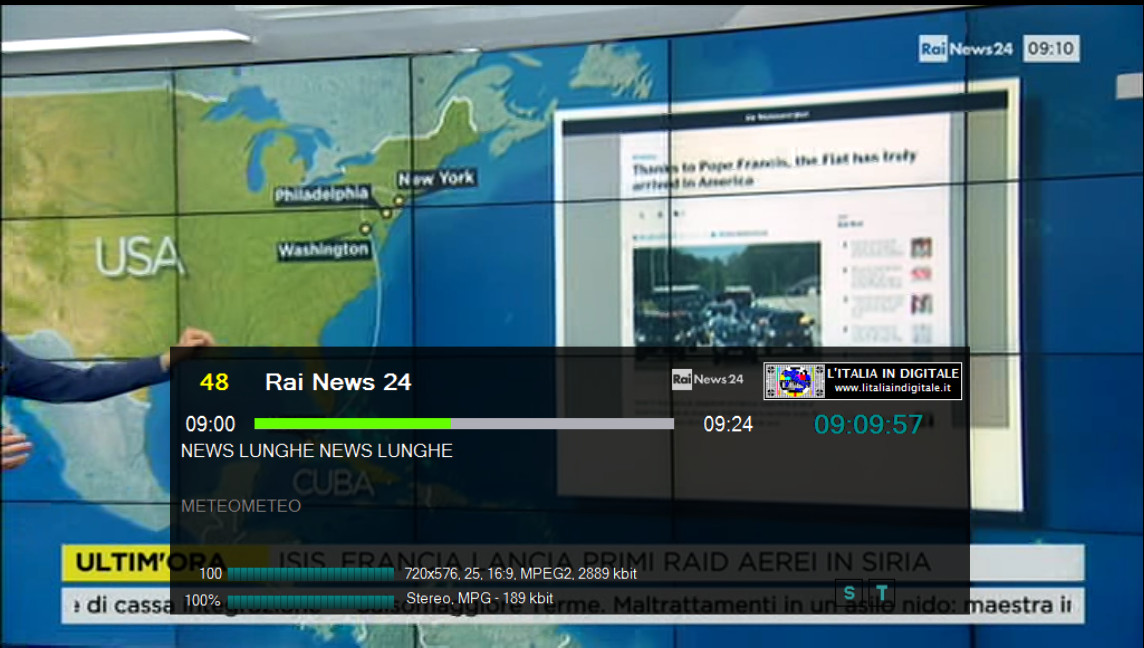This screenshot has height=648, width=1144.
Task: Click the current programme NEWS LUNGHE NEWS LUNGHE
Action: (317, 451)
